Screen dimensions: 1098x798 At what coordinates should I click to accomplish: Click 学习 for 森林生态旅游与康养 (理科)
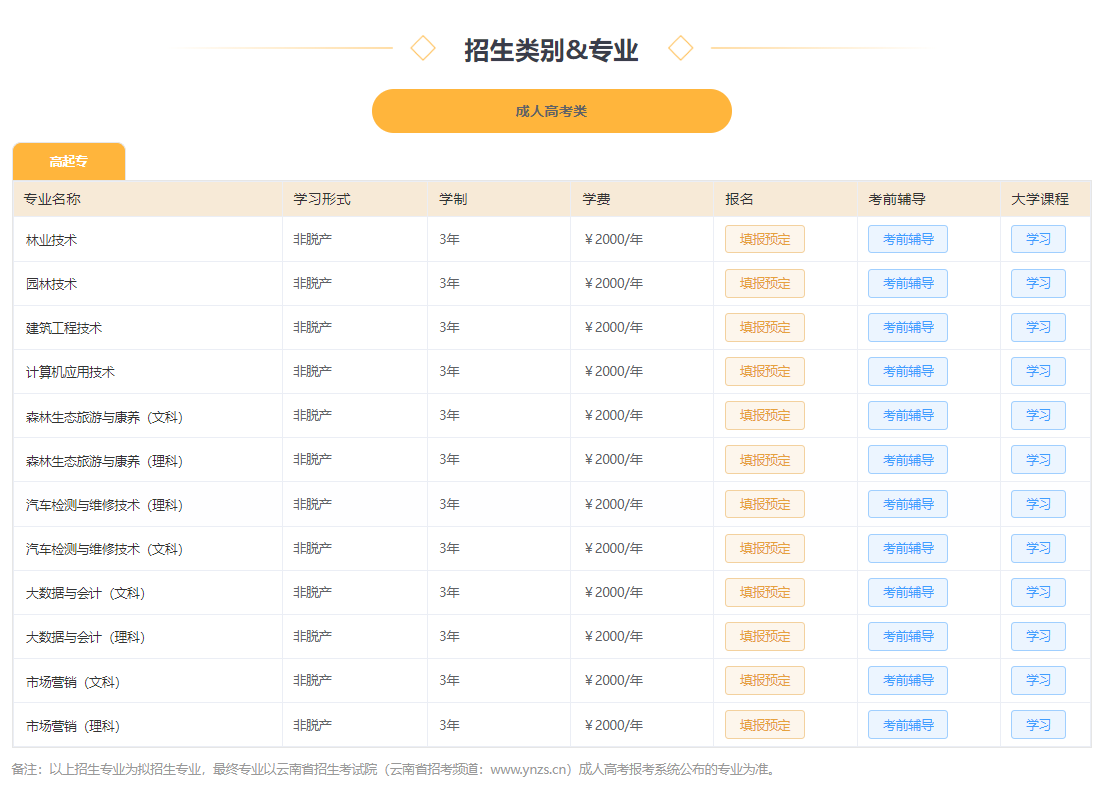(1038, 460)
